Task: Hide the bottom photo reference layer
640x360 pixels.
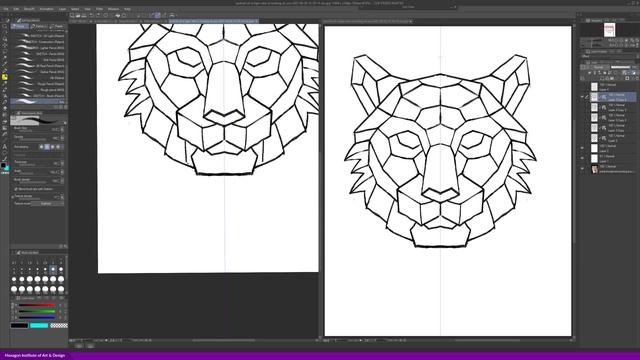Action: pyautogui.click(x=582, y=169)
